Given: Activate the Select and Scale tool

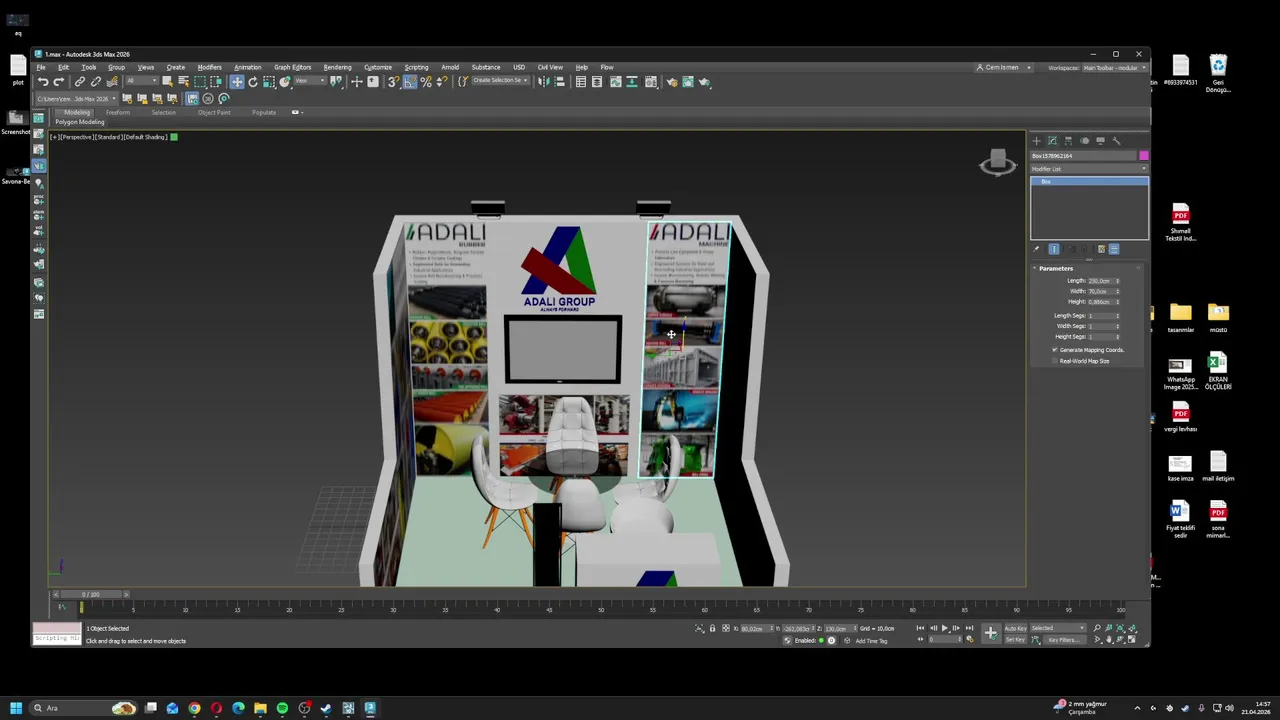Looking at the screenshot, I should click(268, 82).
